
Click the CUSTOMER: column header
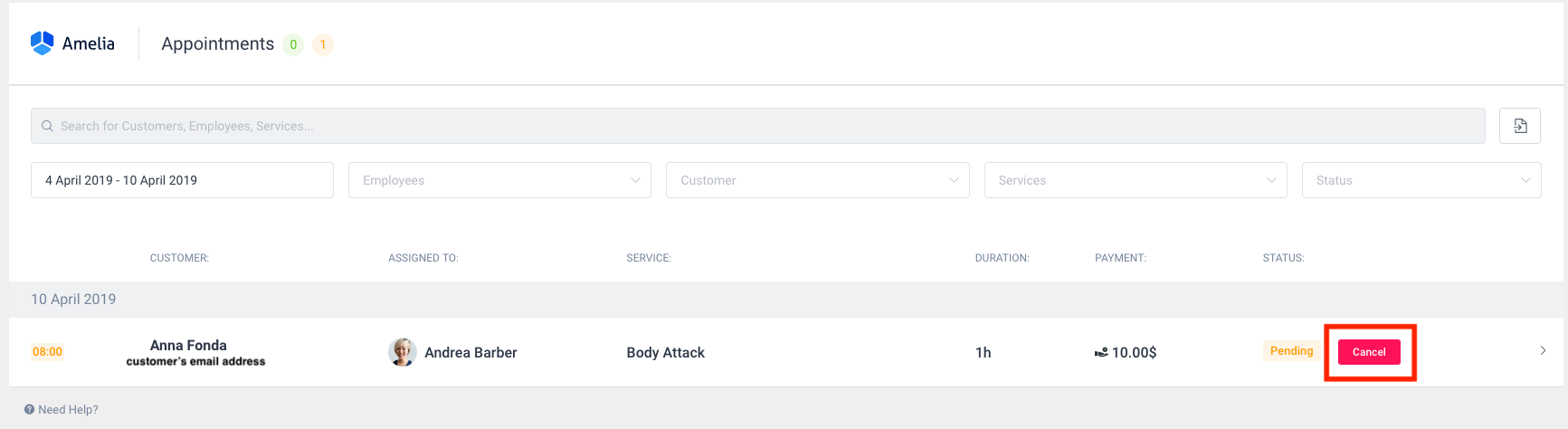pos(179,258)
